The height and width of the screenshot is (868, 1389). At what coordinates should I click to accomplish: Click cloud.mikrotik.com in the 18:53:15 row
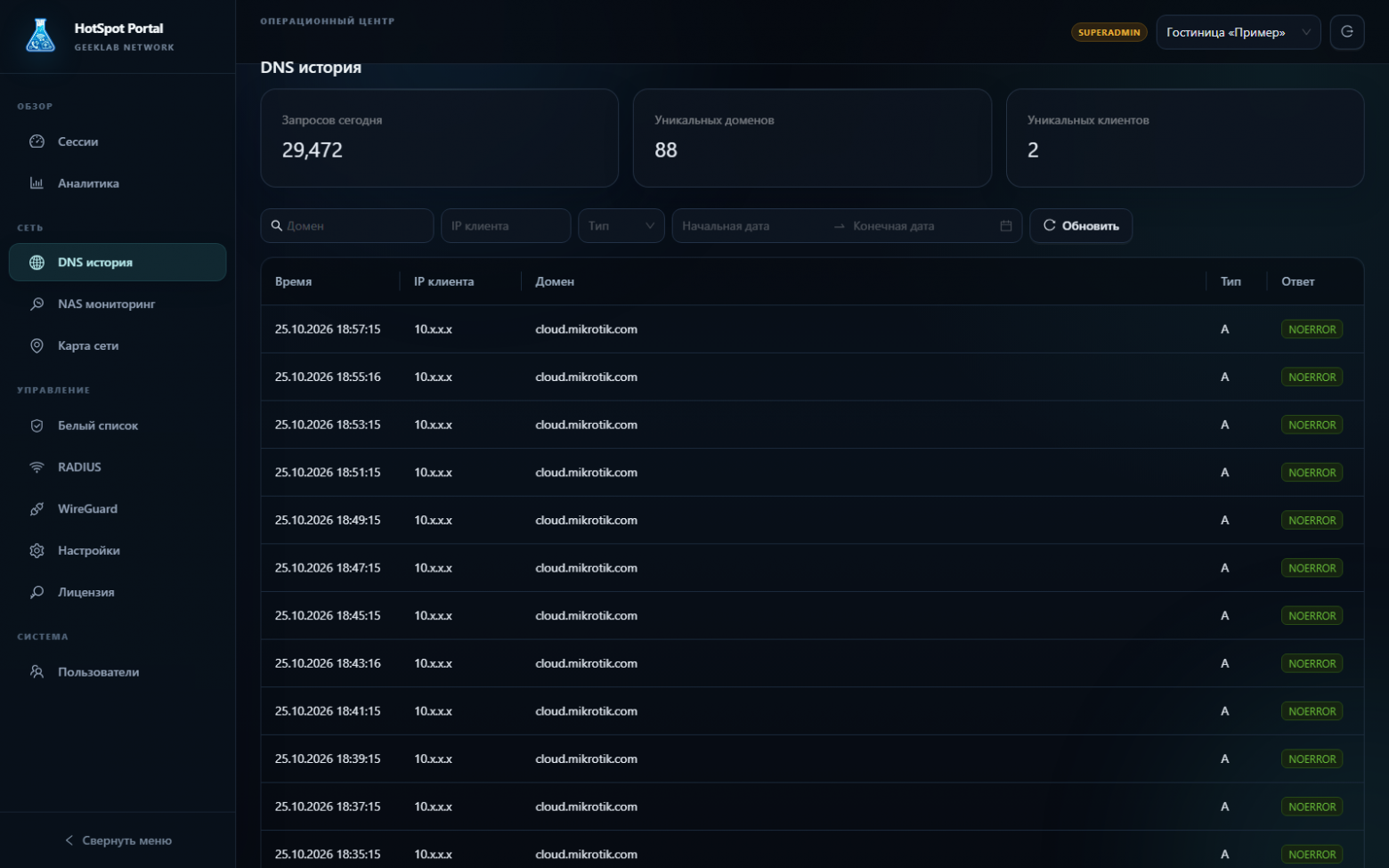[586, 425]
